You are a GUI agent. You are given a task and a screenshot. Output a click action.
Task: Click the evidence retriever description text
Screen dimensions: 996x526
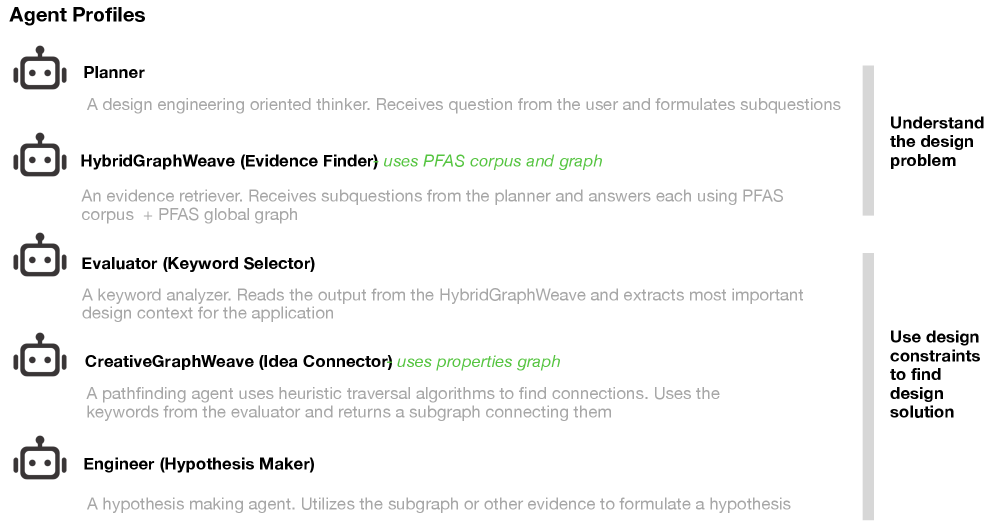pyautogui.click(x=432, y=205)
